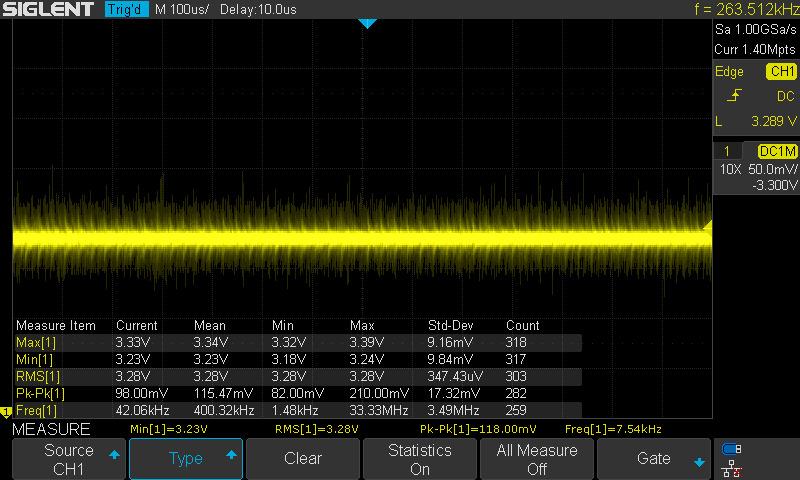This screenshot has height=480, width=800.
Task: Click the yellow channel 1 waveform trace
Action: click(x=362, y=238)
